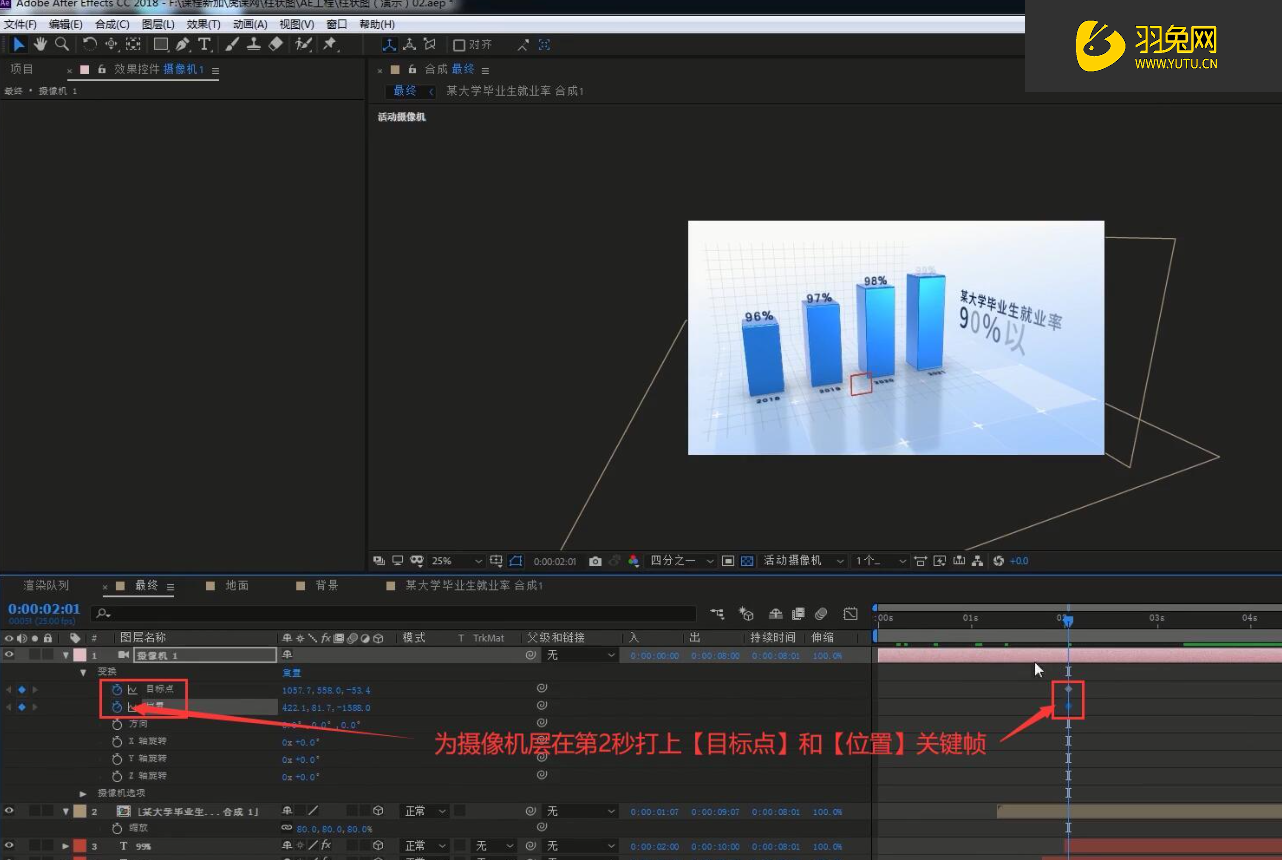
Task: Select the Pen tool
Action: tap(180, 44)
